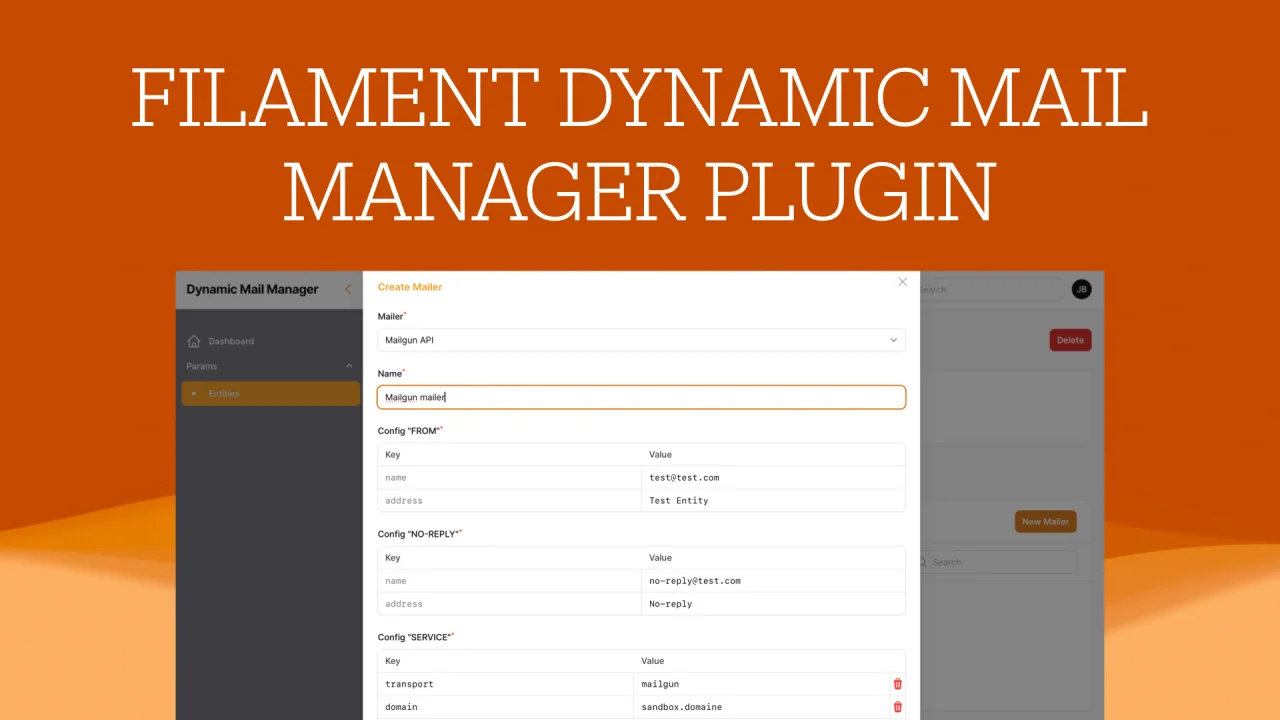1280x720 pixels.
Task: Select the Entities item in the sidebar
Action: (x=224, y=393)
